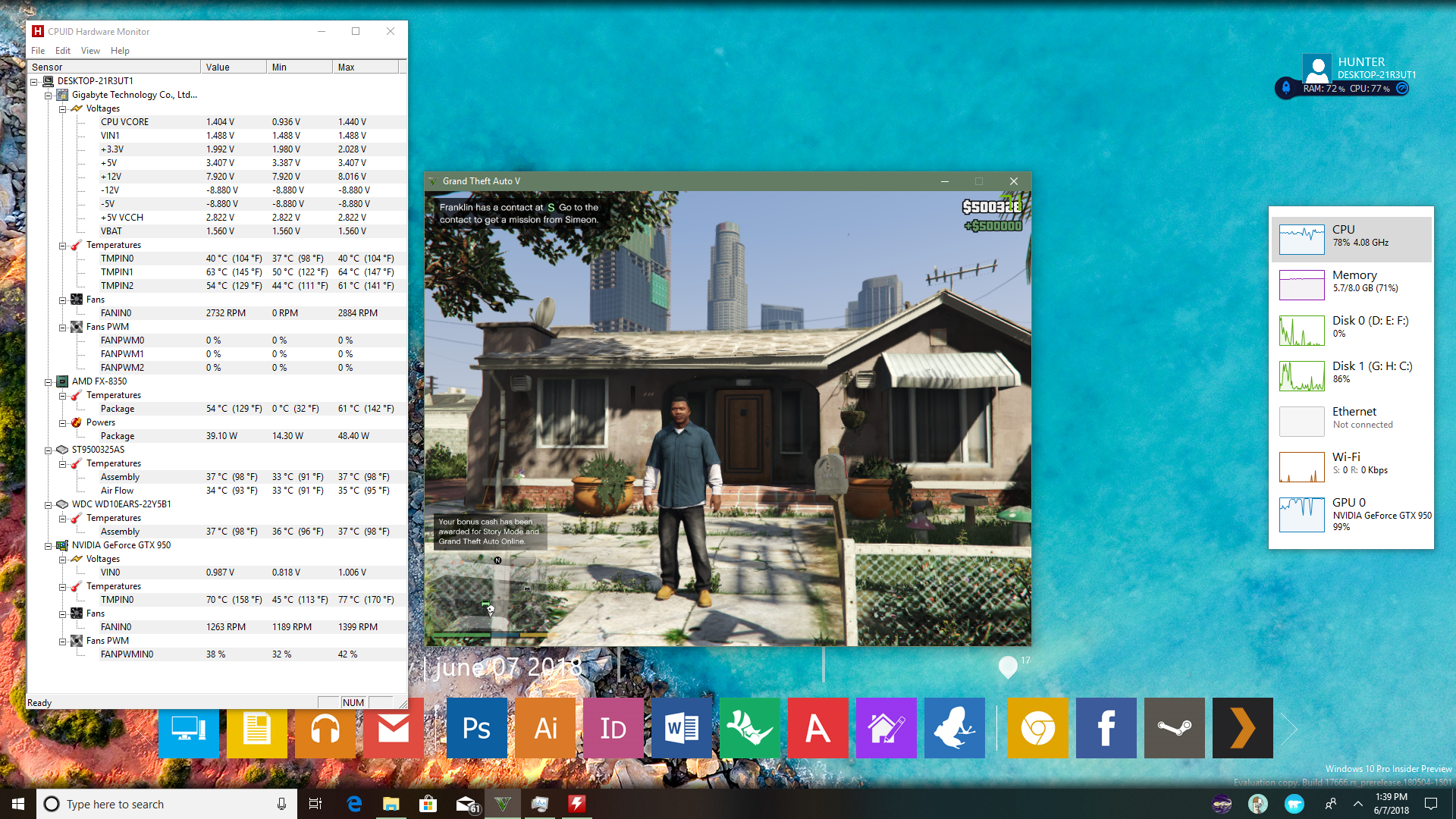Launch Steam tile in dock

(1175, 728)
